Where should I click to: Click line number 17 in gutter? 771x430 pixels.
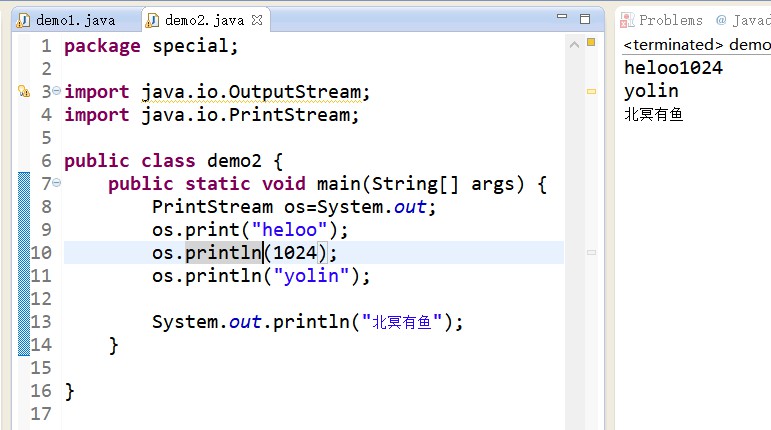41,414
